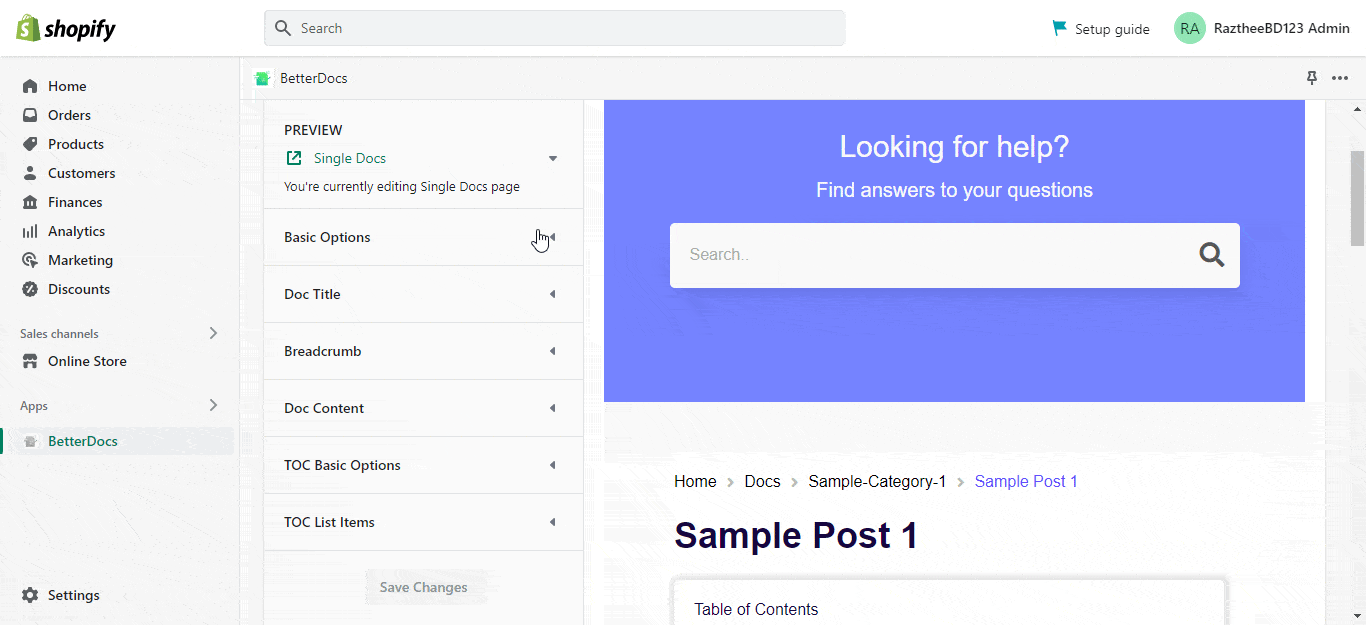Expand the TOC Basic Options section
Viewport: 1366px width, 625px height.
coord(423,465)
